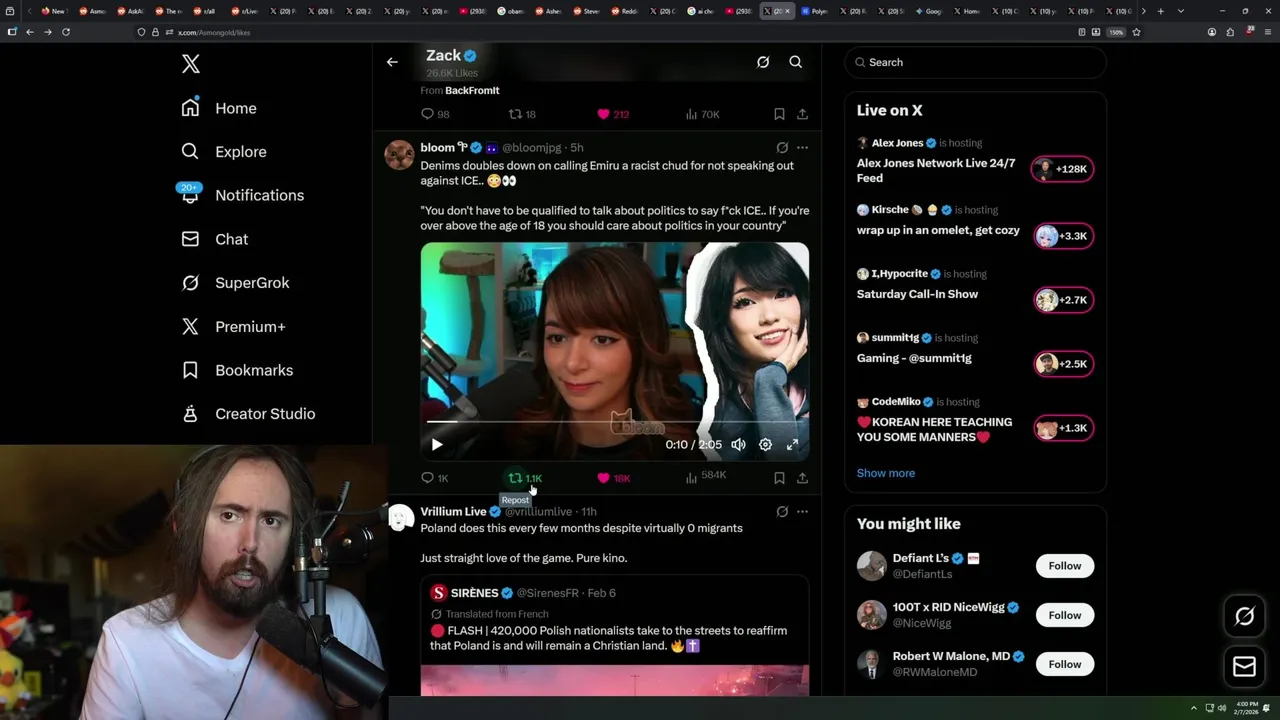Go back with the header arrow

(x=392, y=62)
